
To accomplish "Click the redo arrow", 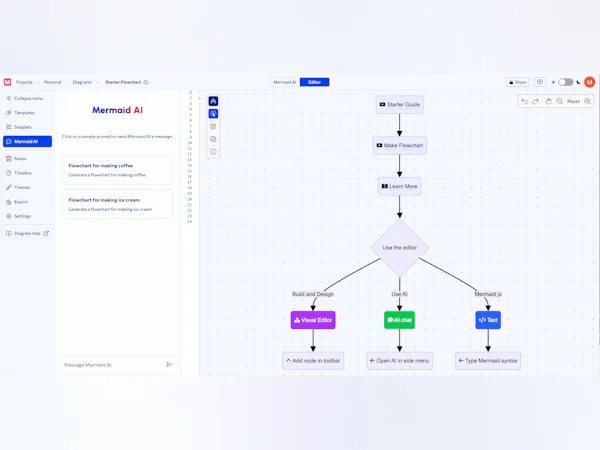I will (x=536, y=101).
